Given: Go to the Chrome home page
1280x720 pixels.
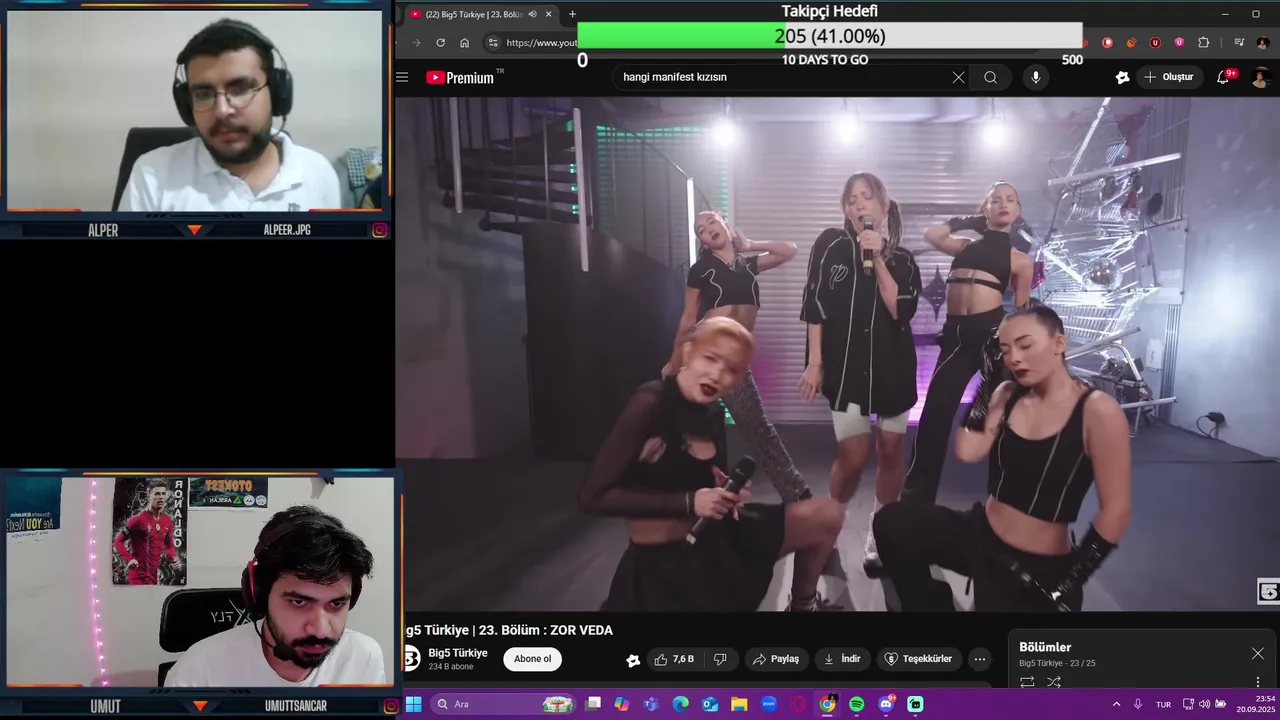Looking at the screenshot, I should (464, 43).
